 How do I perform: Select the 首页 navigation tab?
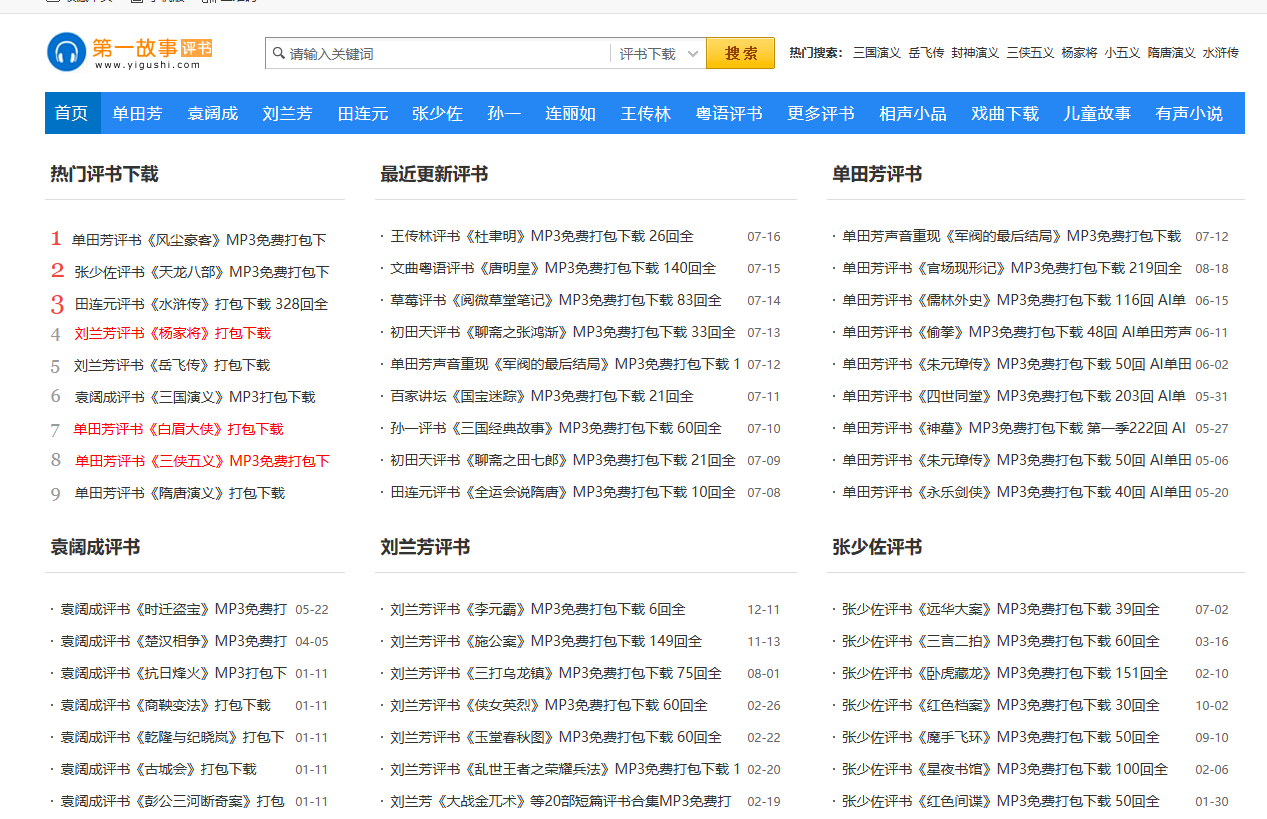(72, 113)
